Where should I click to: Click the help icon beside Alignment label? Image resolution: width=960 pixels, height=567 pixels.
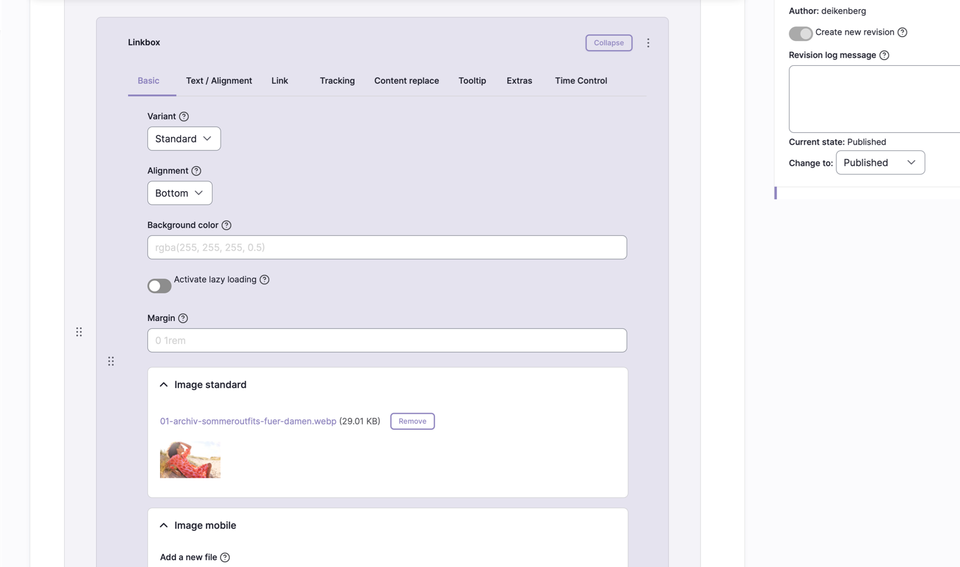[196, 171]
